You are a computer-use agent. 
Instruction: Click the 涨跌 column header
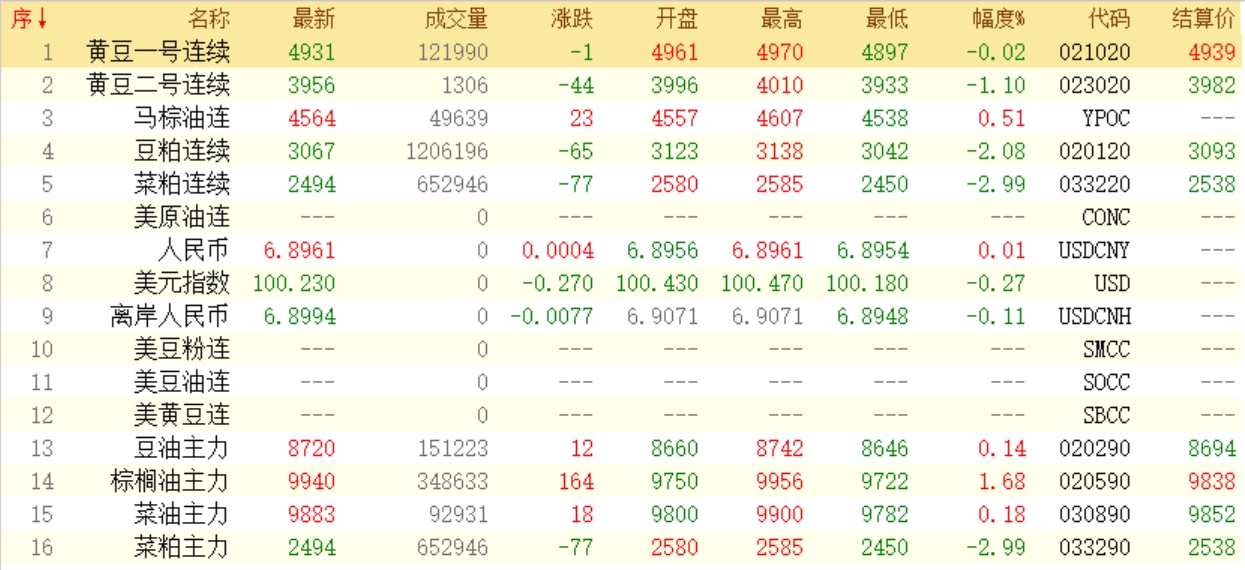click(571, 19)
